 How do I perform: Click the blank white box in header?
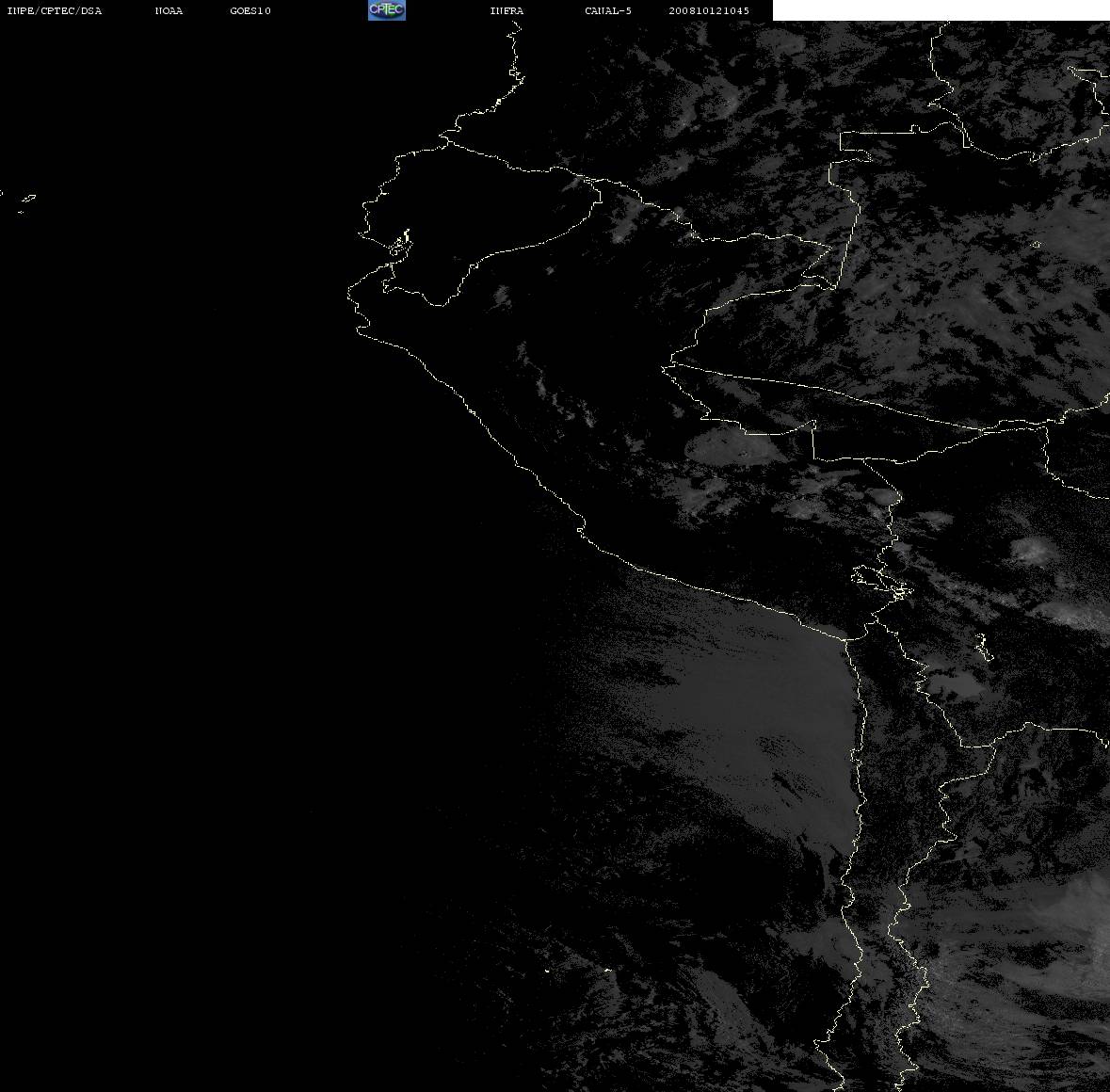point(941,10)
